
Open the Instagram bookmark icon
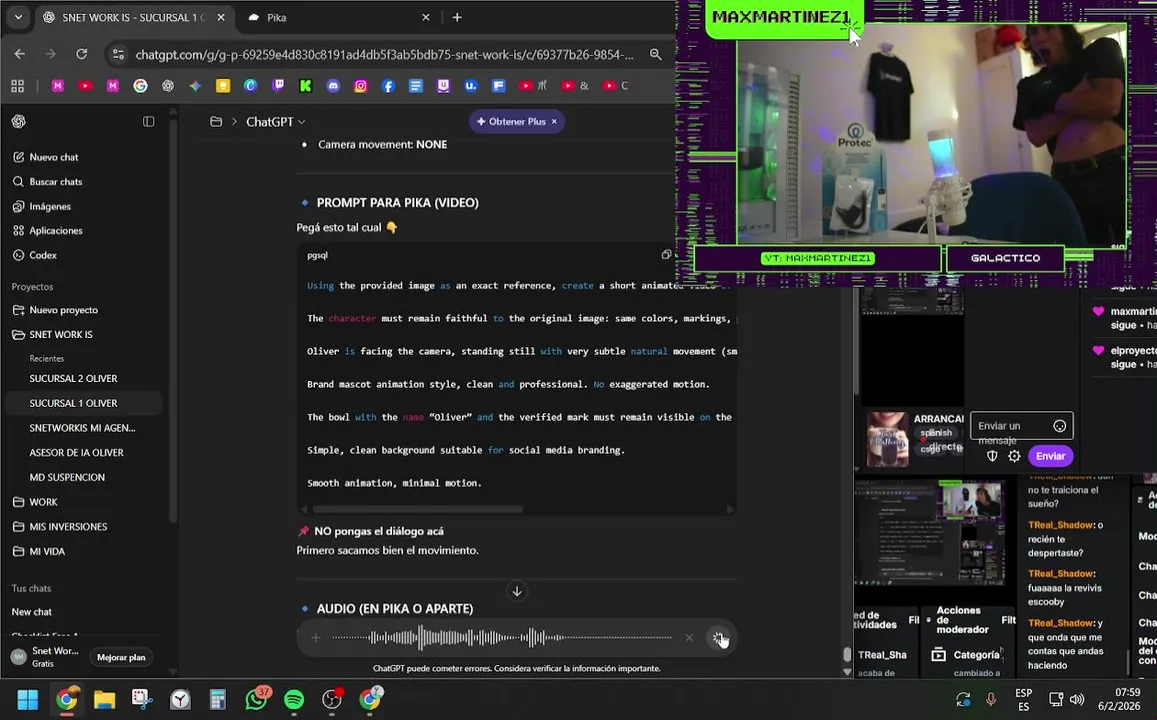pos(360,86)
